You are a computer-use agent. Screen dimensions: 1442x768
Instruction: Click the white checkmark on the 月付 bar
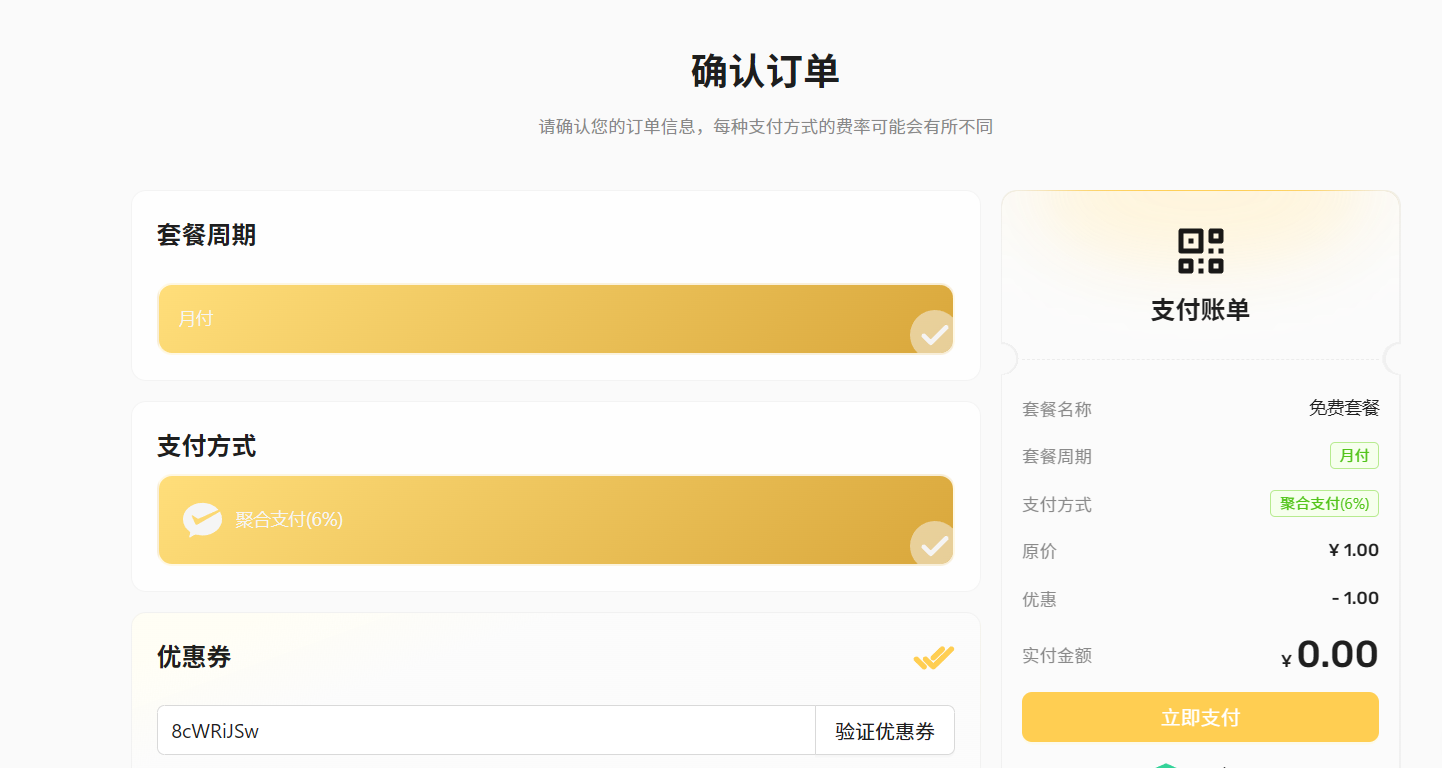[x=930, y=333]
